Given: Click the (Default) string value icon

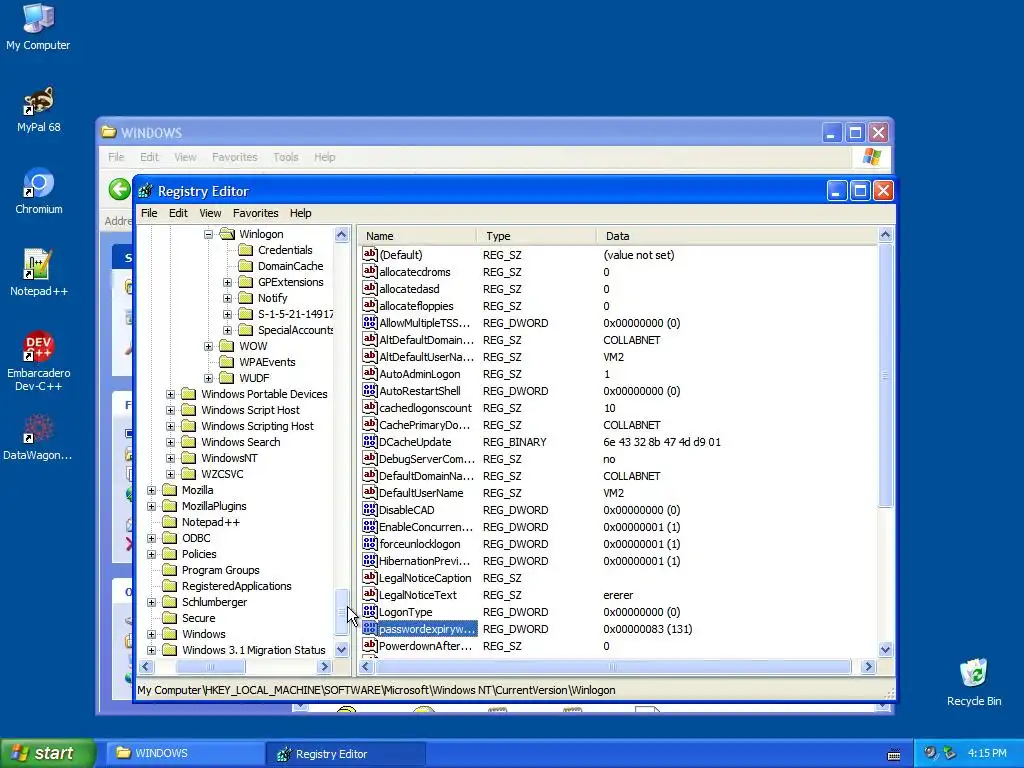Looking at the screenshot, I should click(x=370, y=254).
